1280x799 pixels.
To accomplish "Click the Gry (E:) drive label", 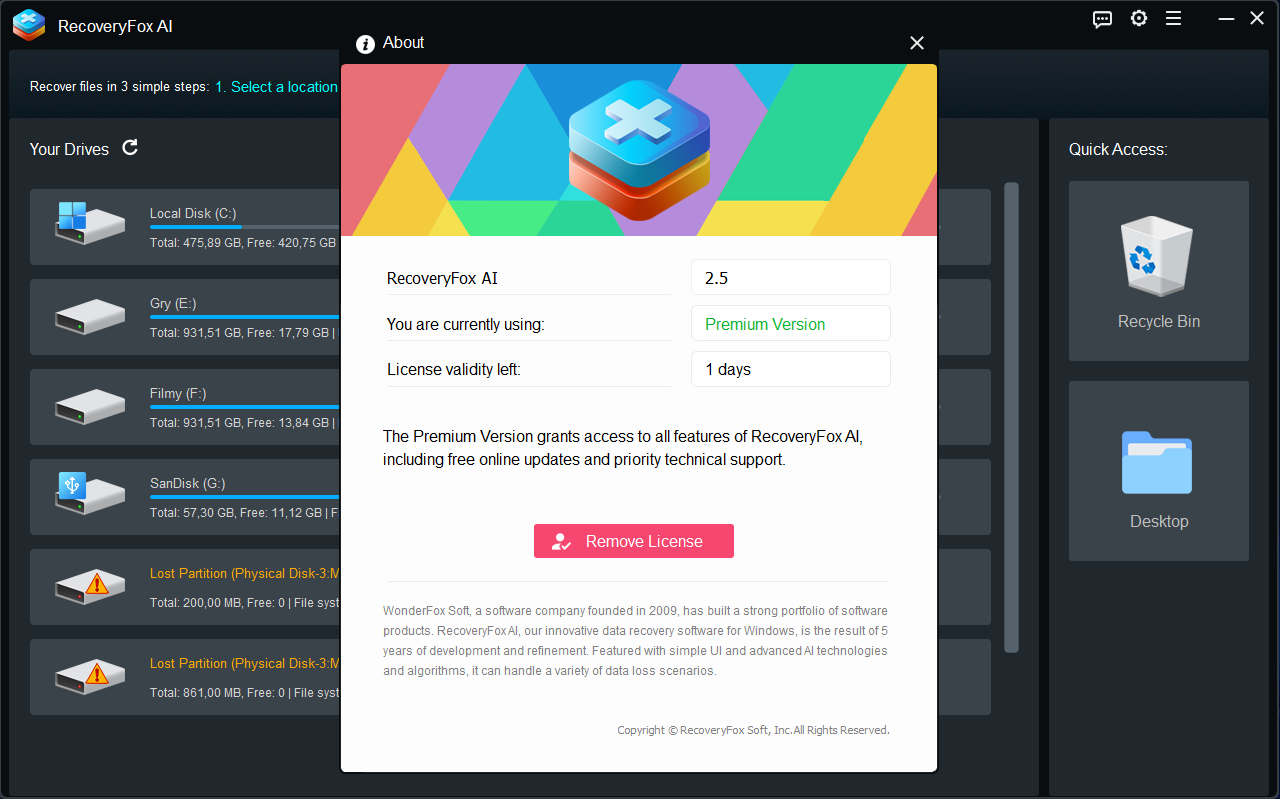I will point(173,303).
